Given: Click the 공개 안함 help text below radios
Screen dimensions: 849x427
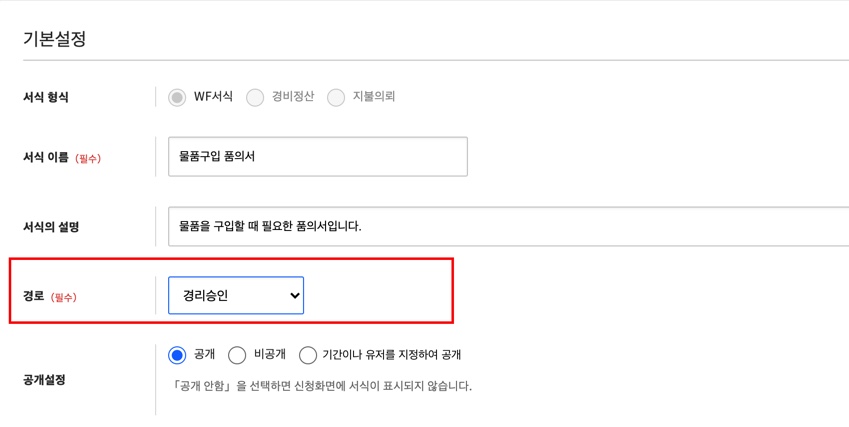Looking at the screenshot, I should pos(319,386).
